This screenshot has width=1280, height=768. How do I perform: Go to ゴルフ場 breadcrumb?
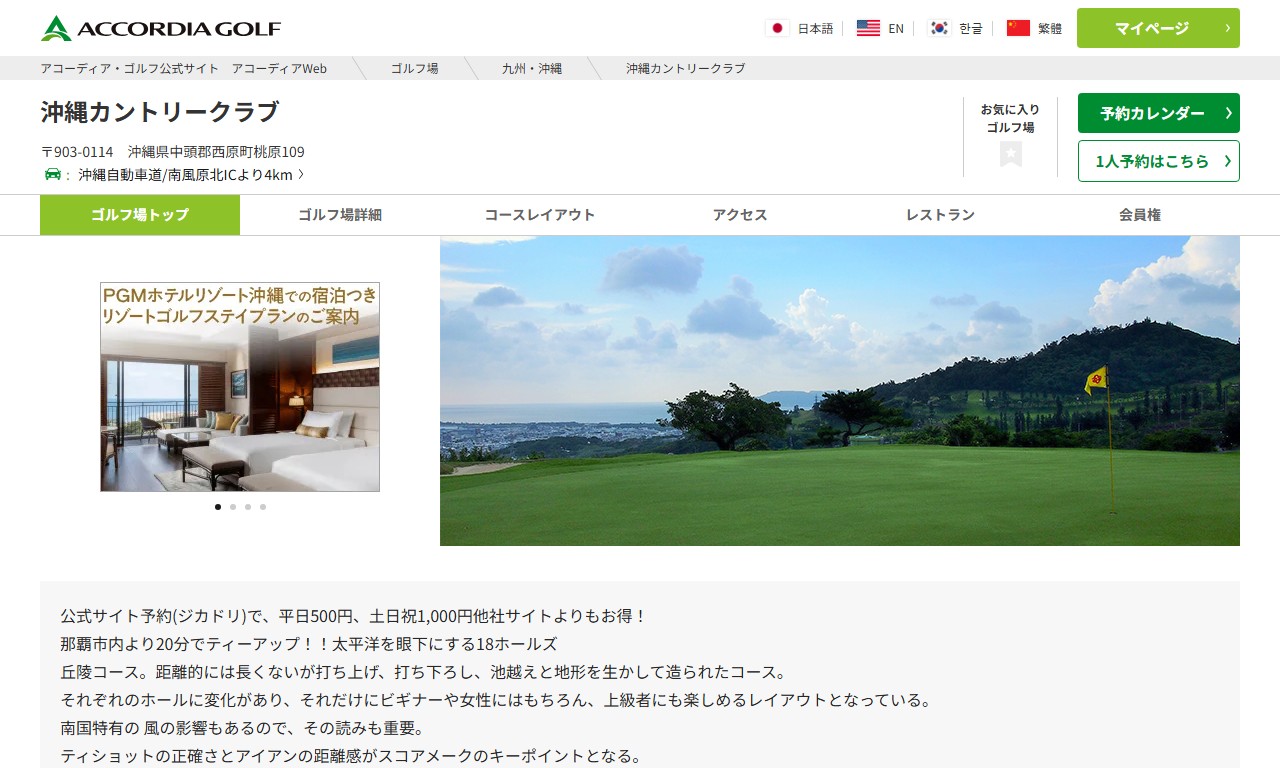point(414,68)
